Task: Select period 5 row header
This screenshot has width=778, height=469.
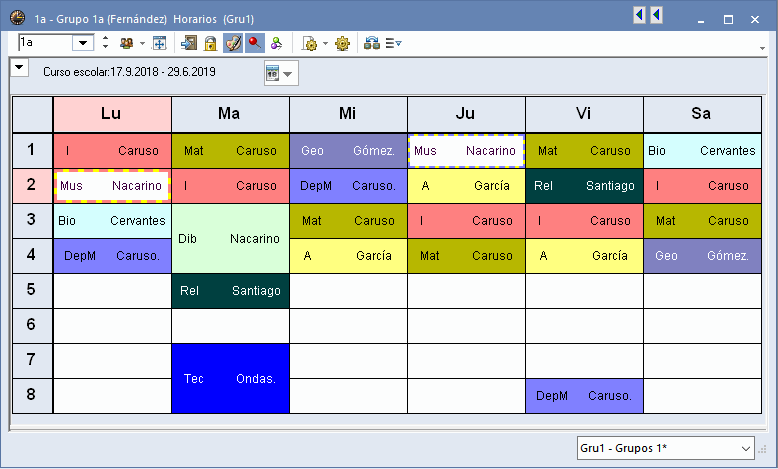Action: coord(32,291)
